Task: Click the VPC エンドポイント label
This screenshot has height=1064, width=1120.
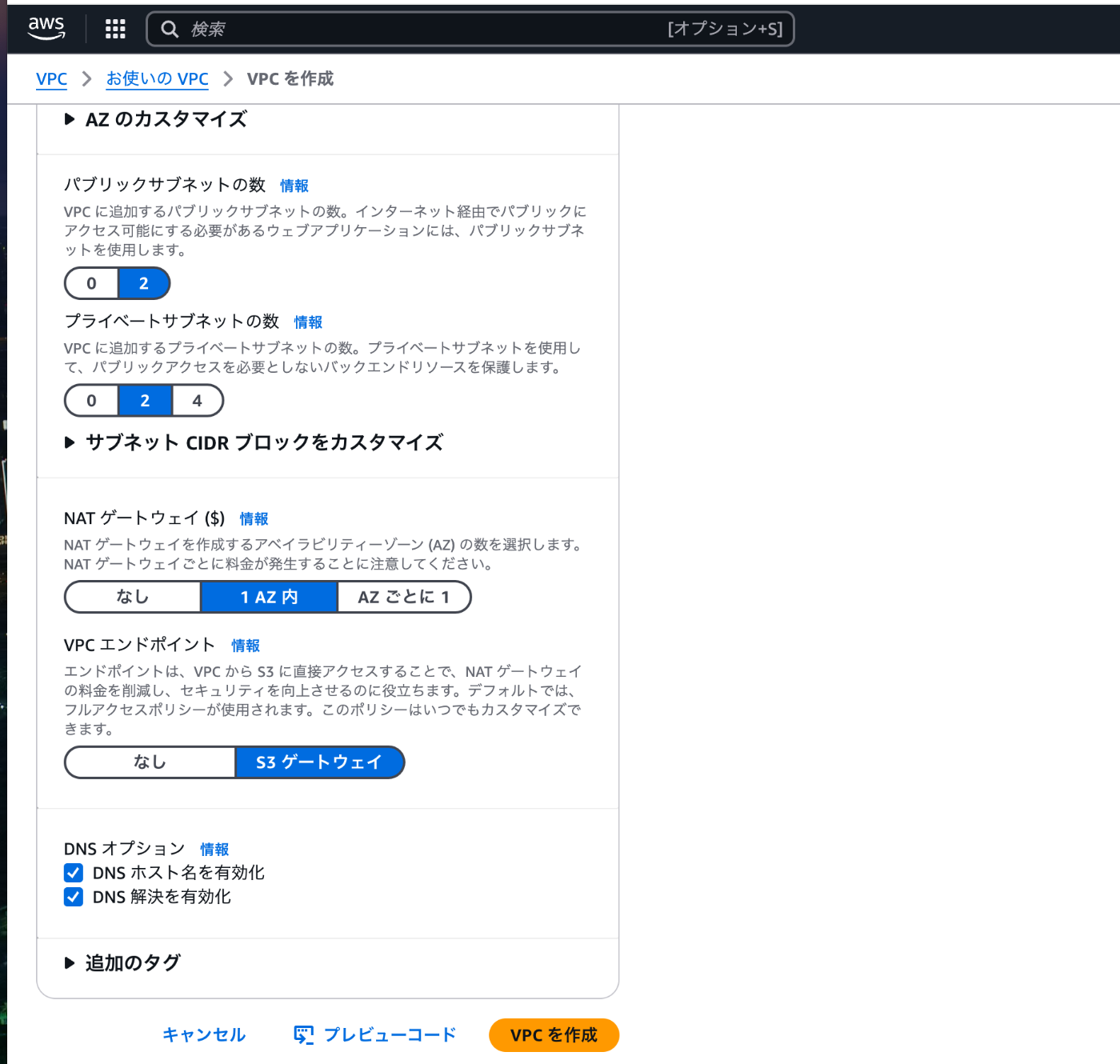Action: pyautogui.click(x=140, y=645)
